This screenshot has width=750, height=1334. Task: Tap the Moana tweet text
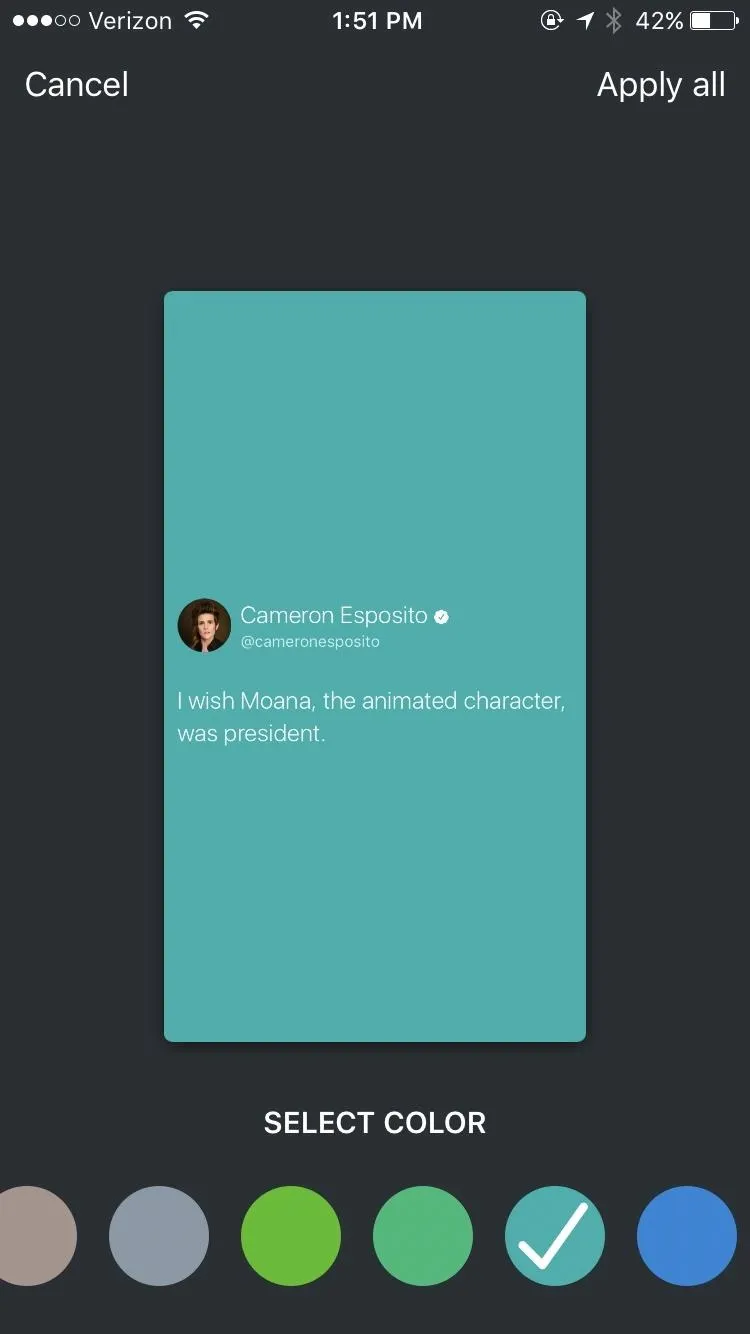click(371, 716)
